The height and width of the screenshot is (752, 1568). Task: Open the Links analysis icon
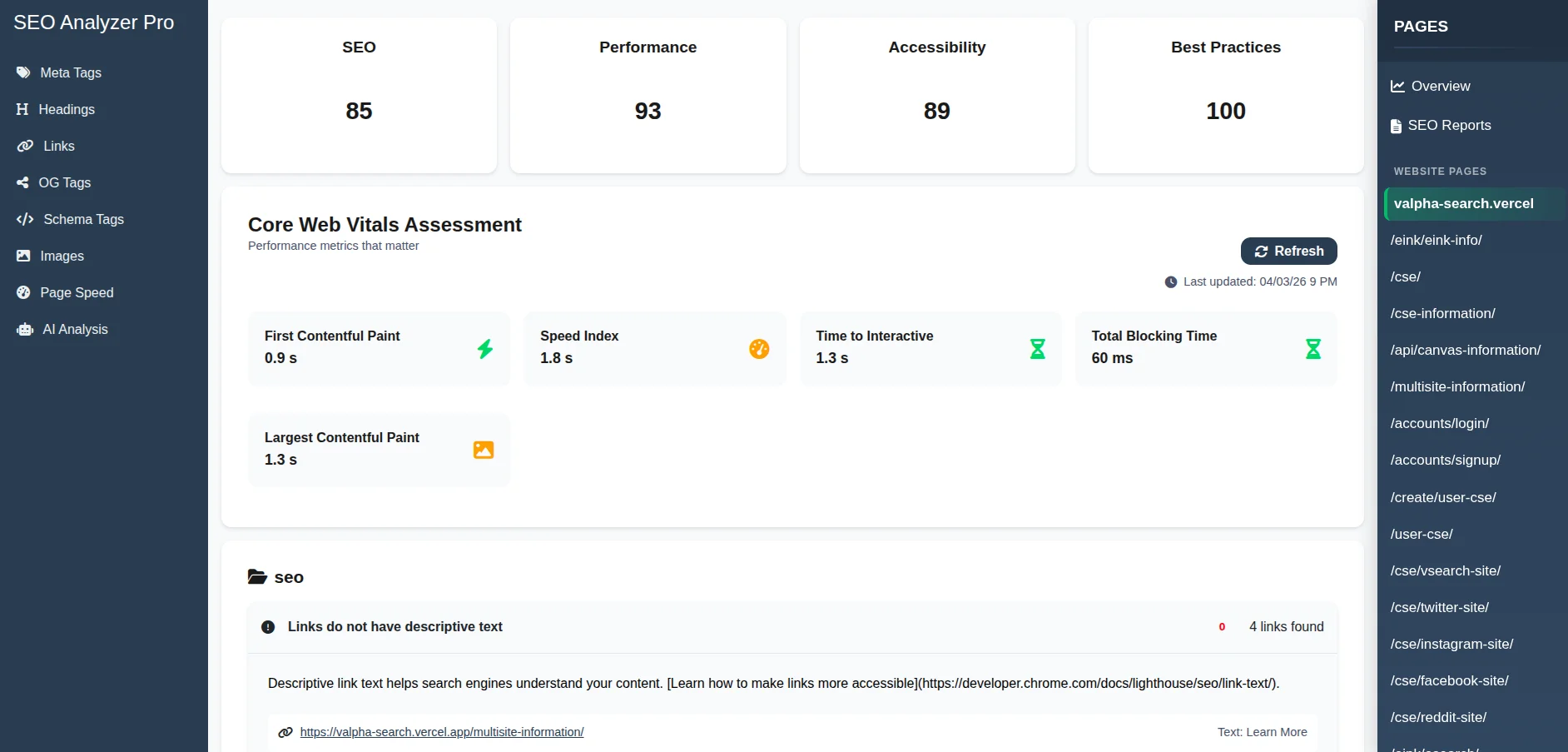pos(25,146)
